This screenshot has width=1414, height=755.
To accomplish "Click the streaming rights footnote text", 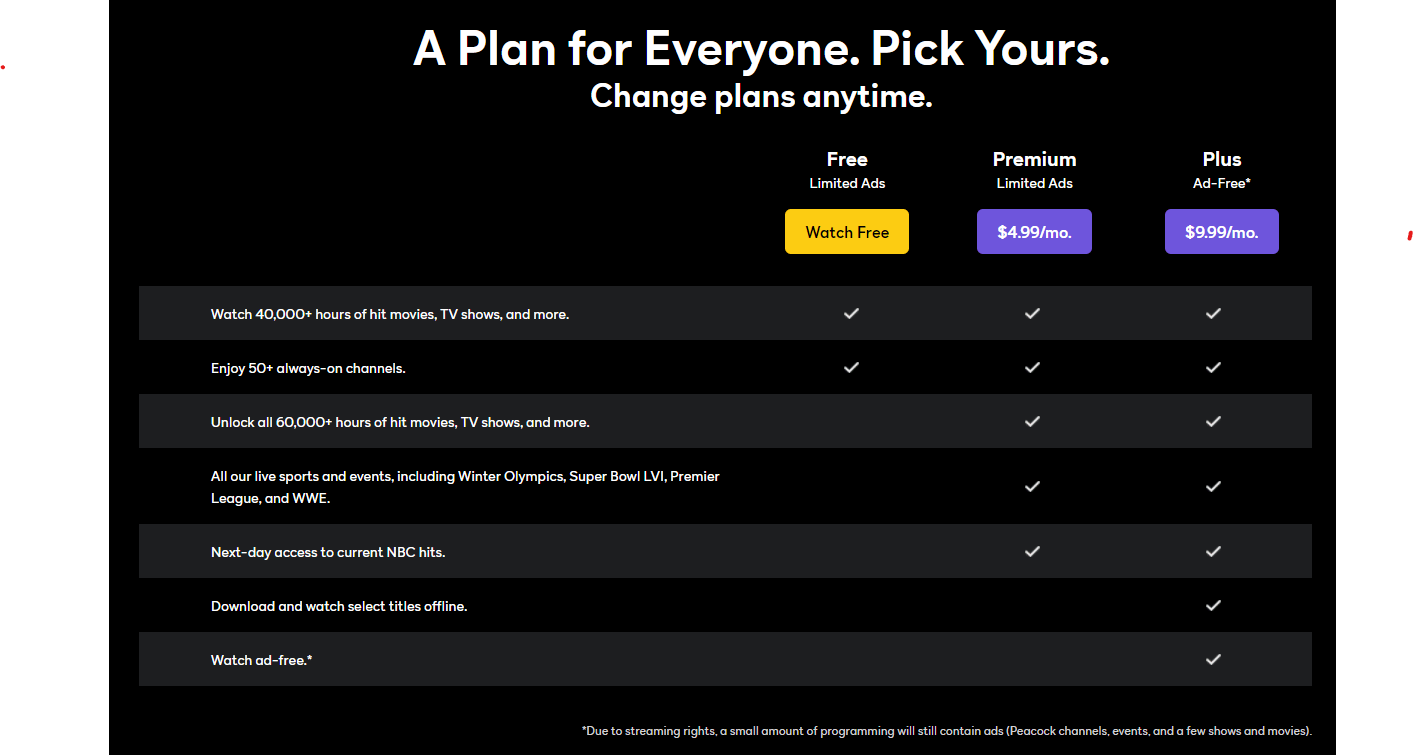I will point(945,731).
